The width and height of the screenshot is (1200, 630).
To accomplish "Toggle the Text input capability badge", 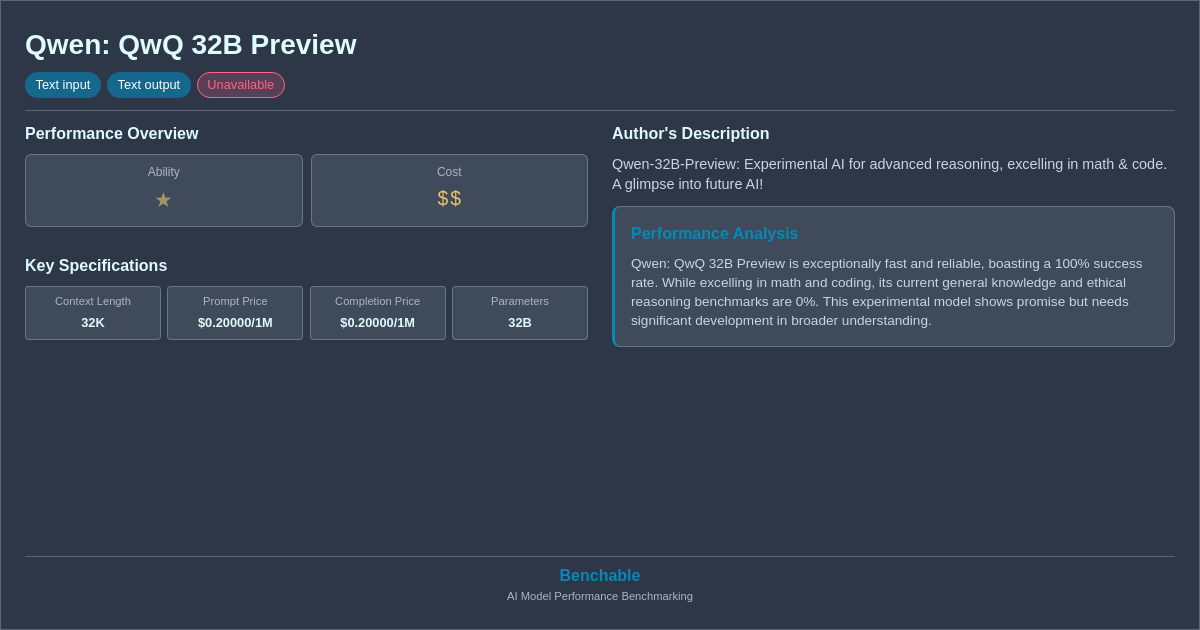I will [x=63, y=85].
